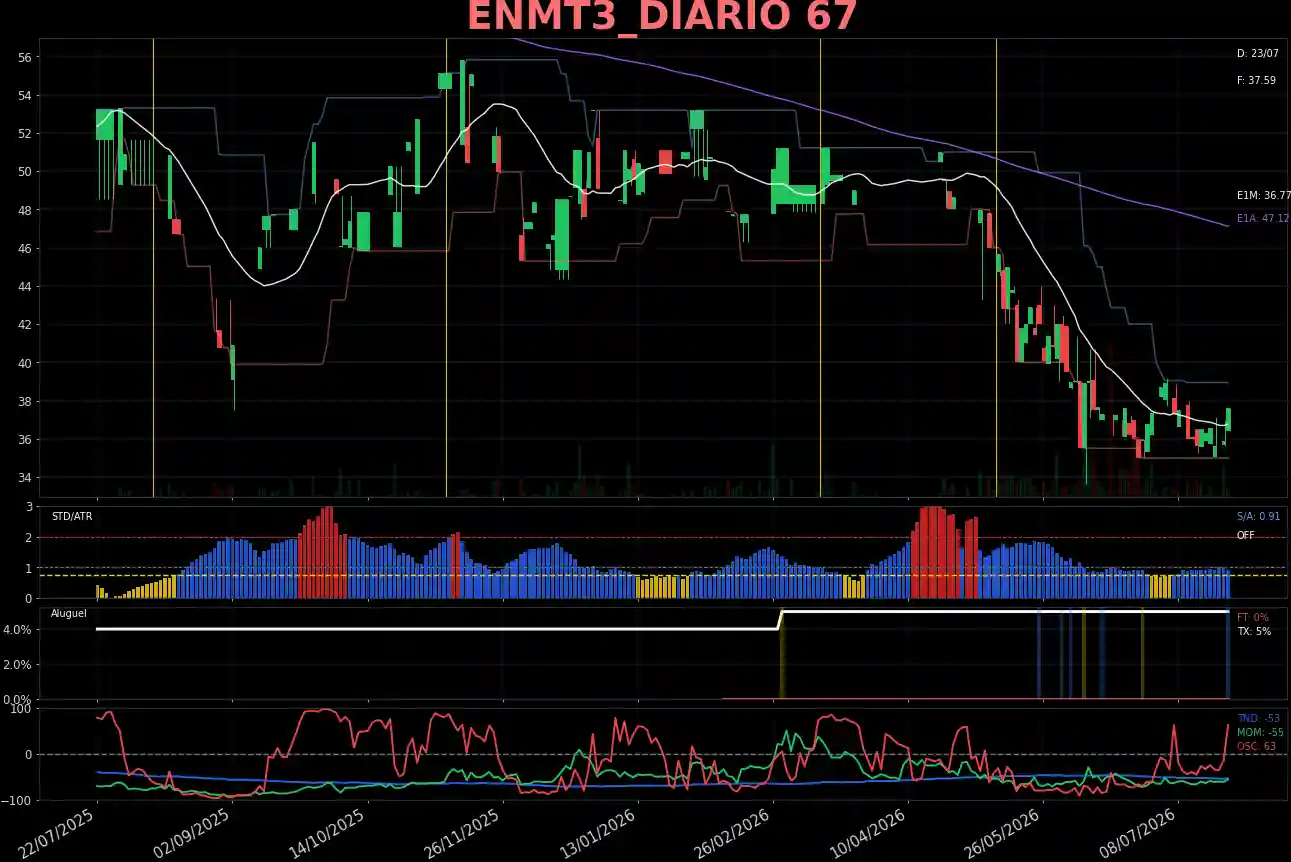Click the OSC: 63 indicator value
The image size is (1291, 862).
point(1256,746)
